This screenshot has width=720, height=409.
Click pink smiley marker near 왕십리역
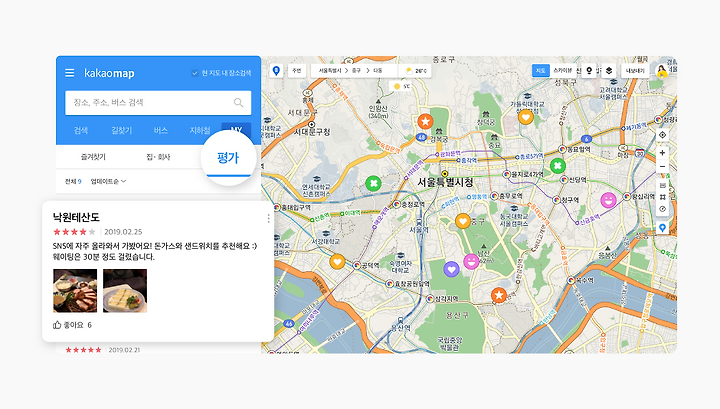tap(608, 200)
